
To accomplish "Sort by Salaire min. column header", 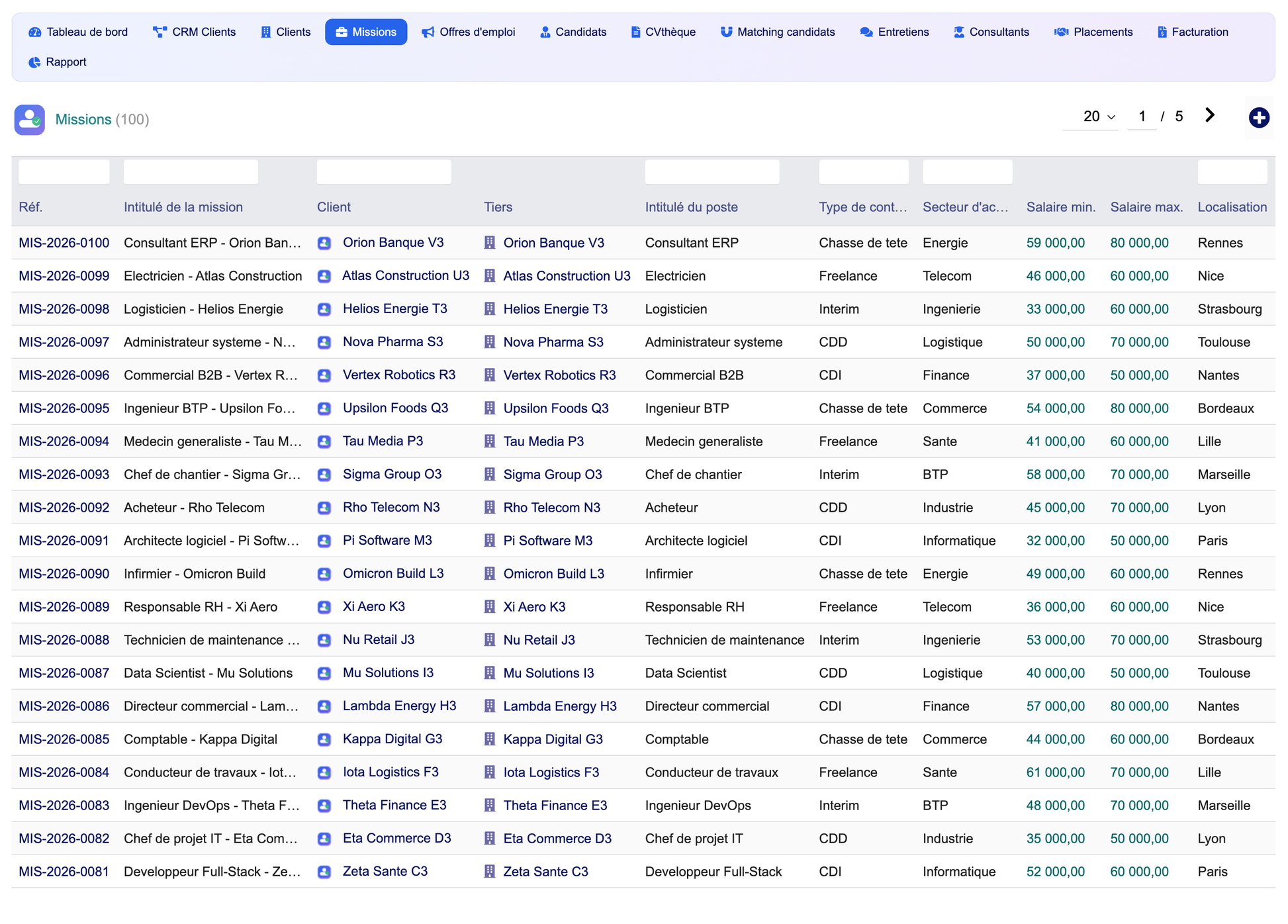I will click(x=1061, y=207).
